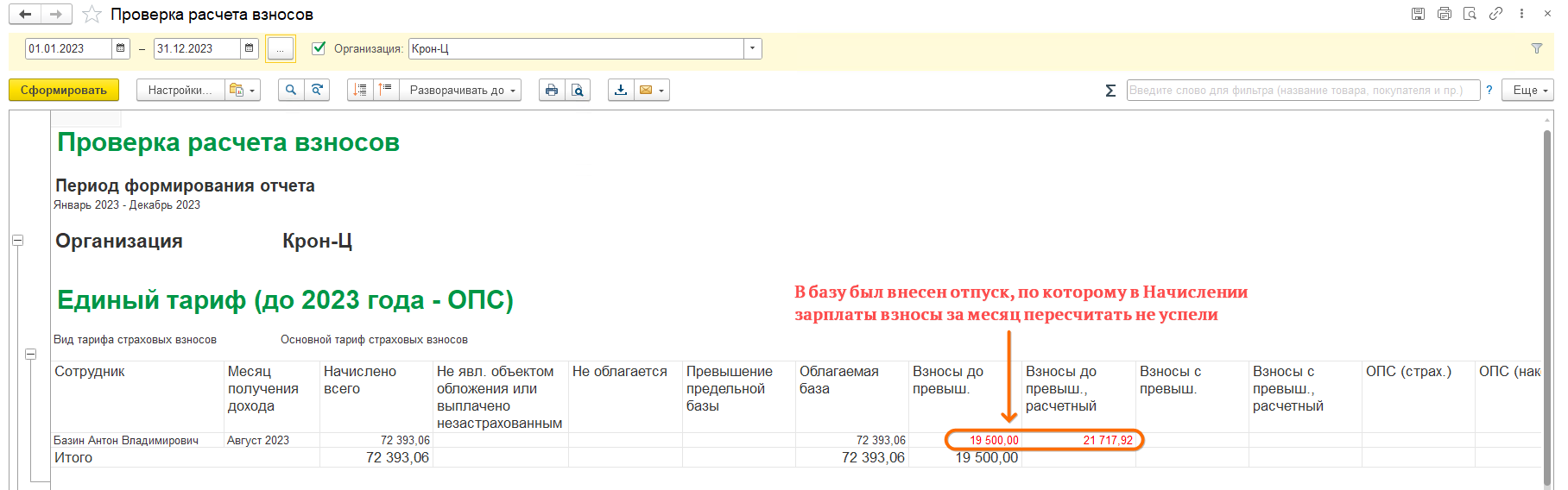Expand the Разворачивать до dropdown
The width and height of the screenshot is (1568, 490).
[x=461, y=91]
